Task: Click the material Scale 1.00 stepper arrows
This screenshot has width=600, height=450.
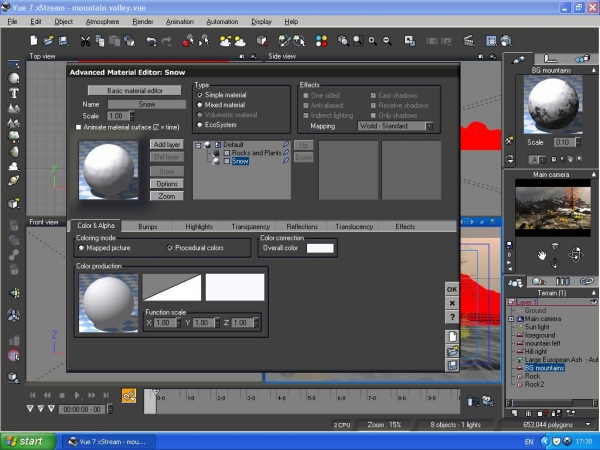Action: [132, 116]
